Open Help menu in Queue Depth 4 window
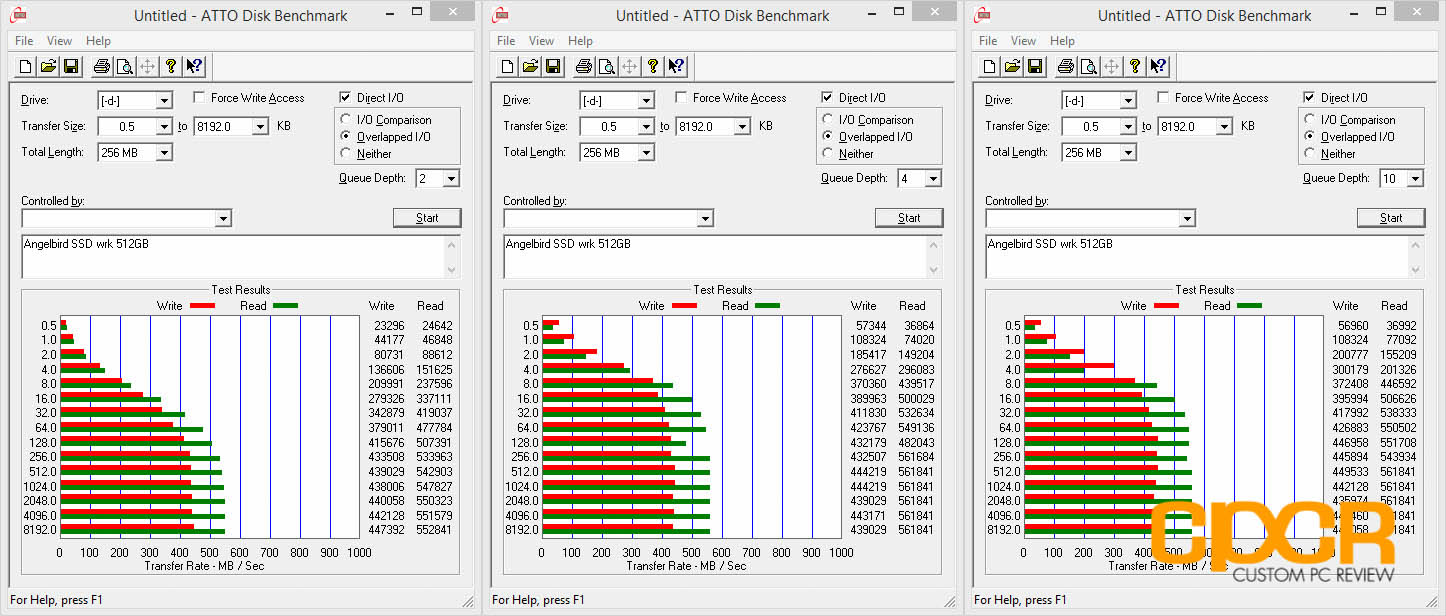 click(580, 41)
